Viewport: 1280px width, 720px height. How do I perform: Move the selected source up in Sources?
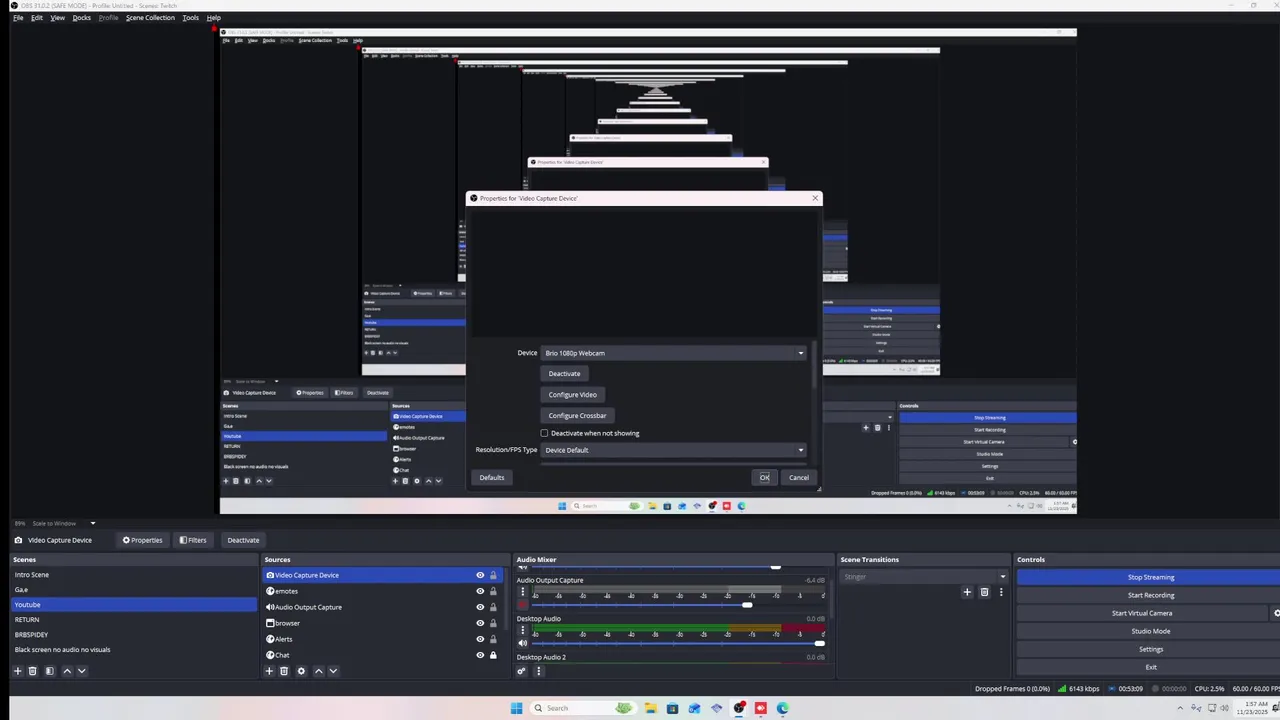click(x=318, y=671)
